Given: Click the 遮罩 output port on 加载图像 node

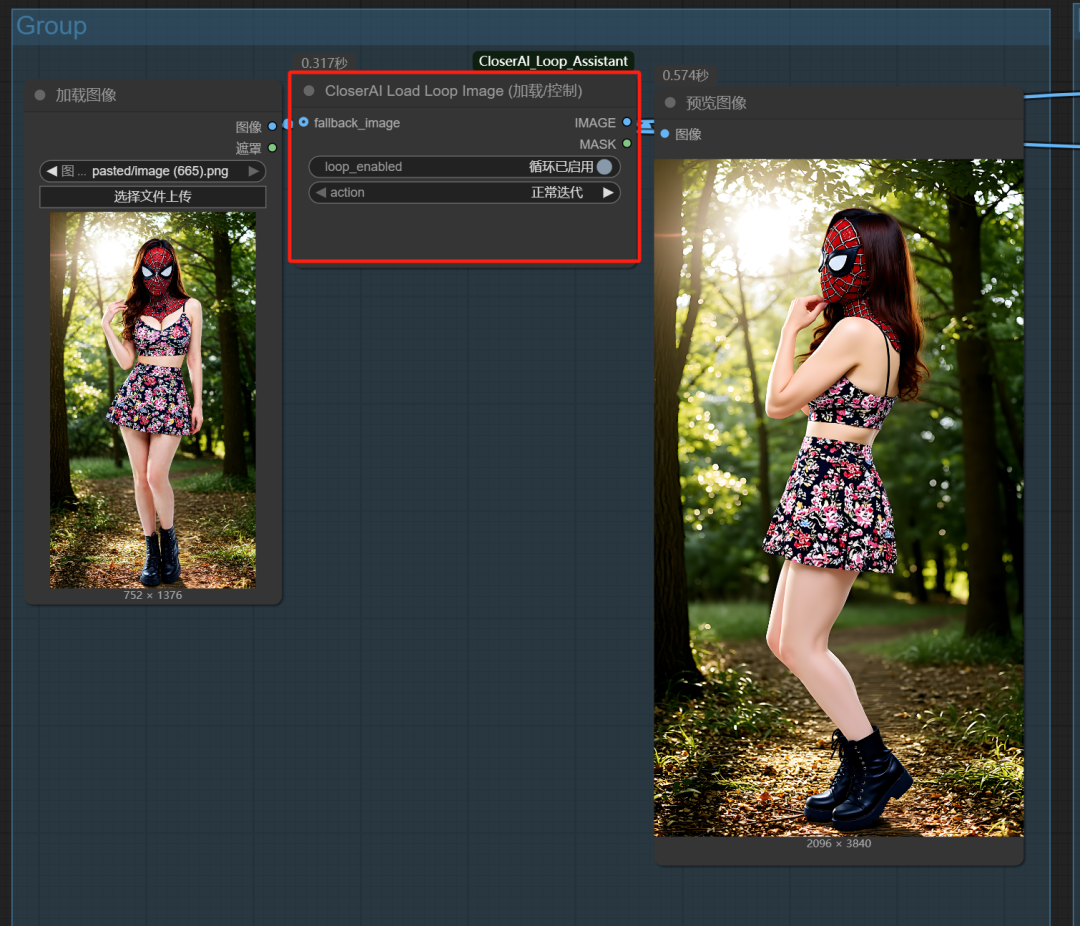Looking at the screenshot, I should tap(272, 147).
